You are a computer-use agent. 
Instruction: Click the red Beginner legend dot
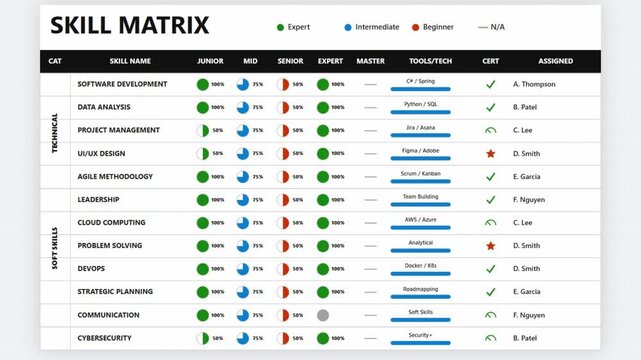coord(416,27)
